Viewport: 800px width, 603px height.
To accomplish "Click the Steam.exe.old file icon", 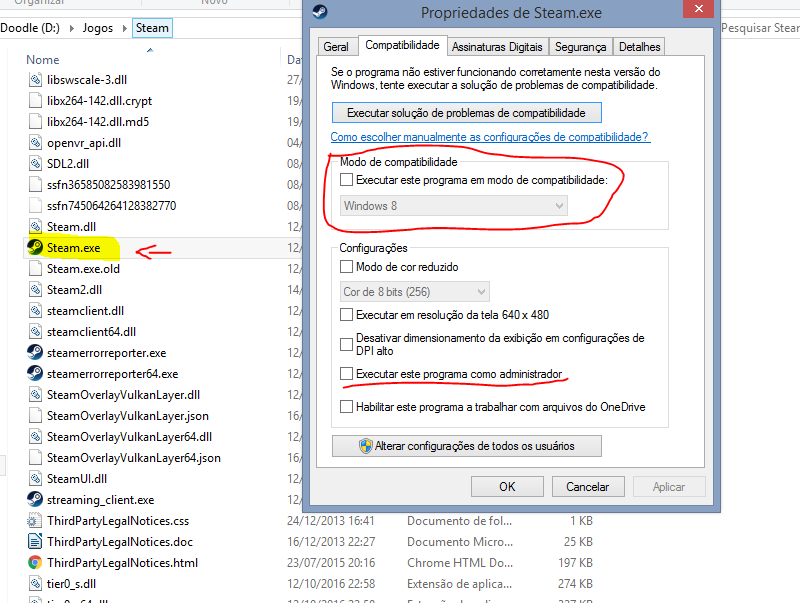I will tap(35, 268).
